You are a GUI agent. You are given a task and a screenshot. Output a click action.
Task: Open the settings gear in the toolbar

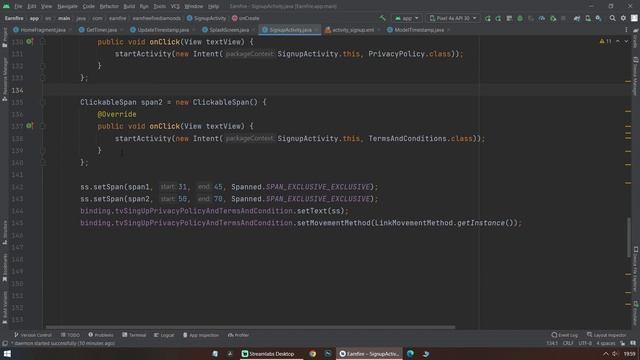623,18
